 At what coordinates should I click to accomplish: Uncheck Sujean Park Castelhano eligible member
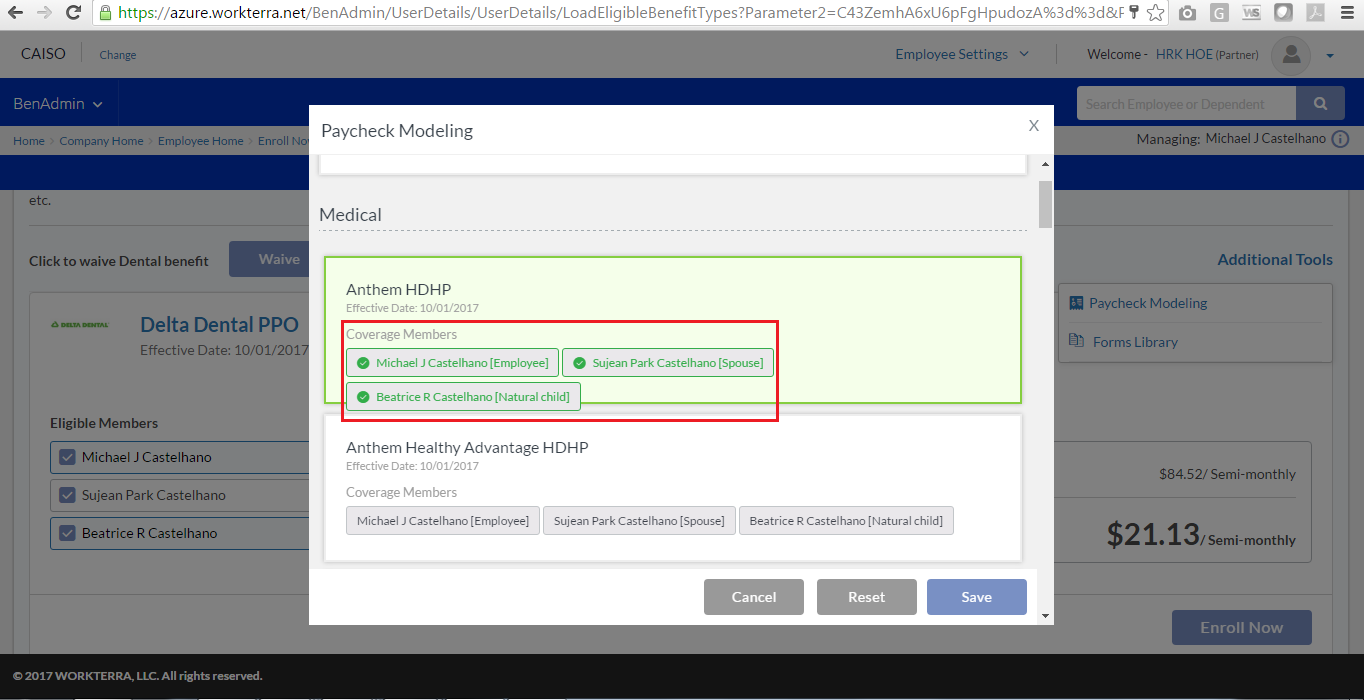[x=68, y=495]
